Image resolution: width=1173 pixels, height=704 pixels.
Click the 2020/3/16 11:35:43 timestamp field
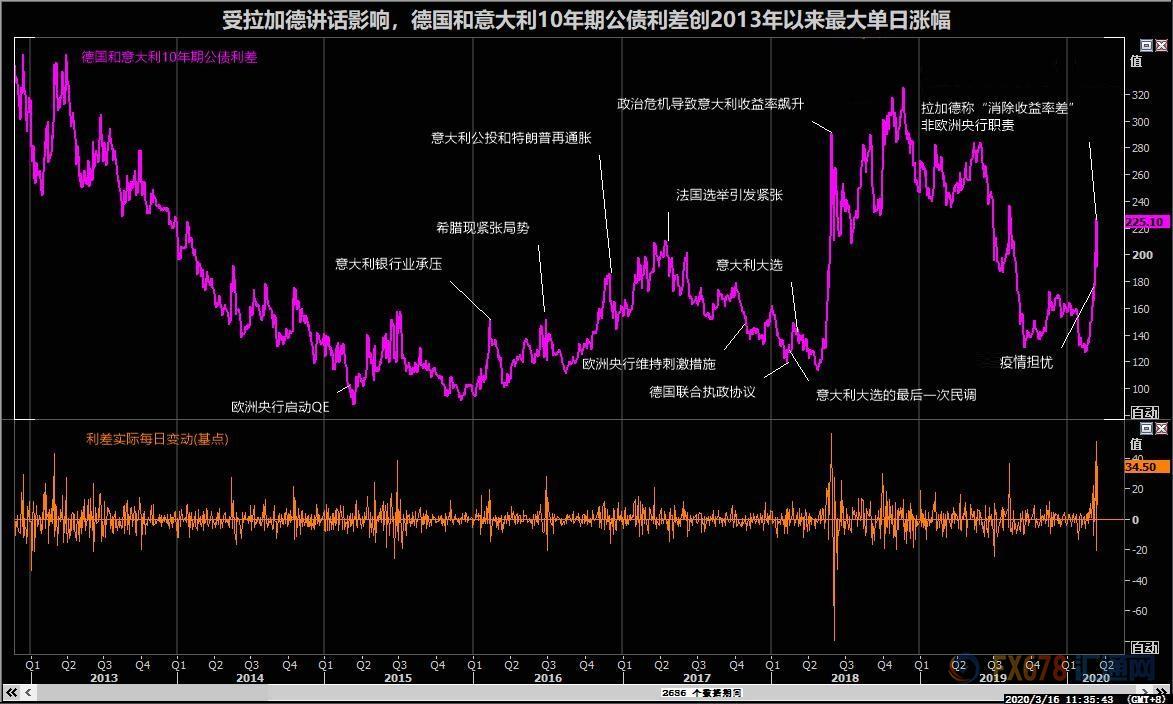(x=1060, y=697)
